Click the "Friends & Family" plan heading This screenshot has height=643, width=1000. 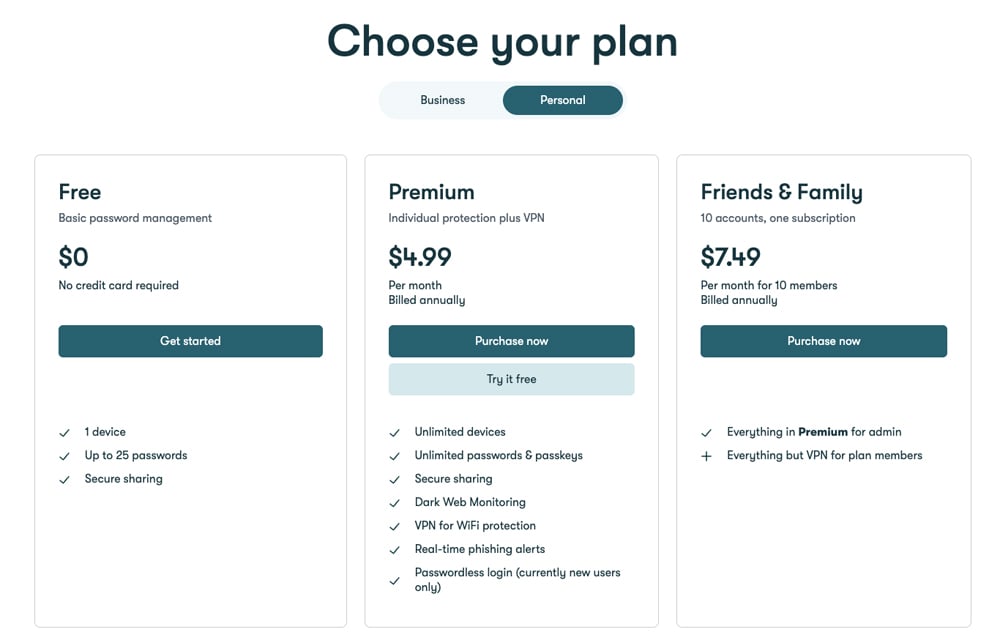(781, 192)
